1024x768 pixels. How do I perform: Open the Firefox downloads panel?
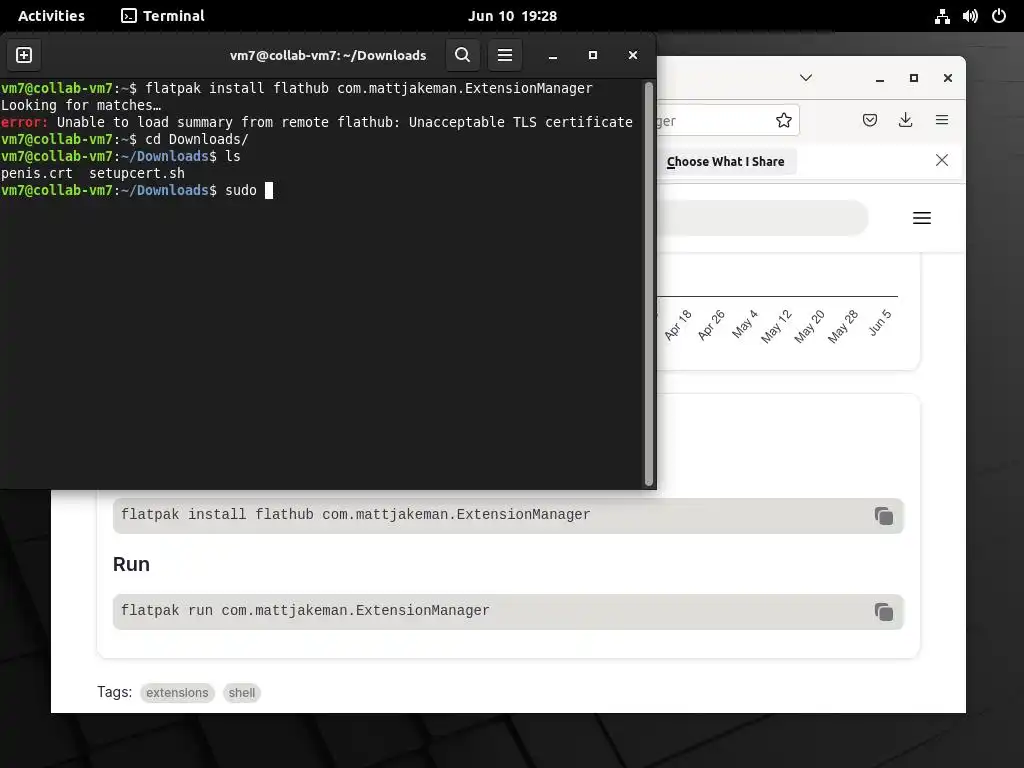[x=906, y=120]
